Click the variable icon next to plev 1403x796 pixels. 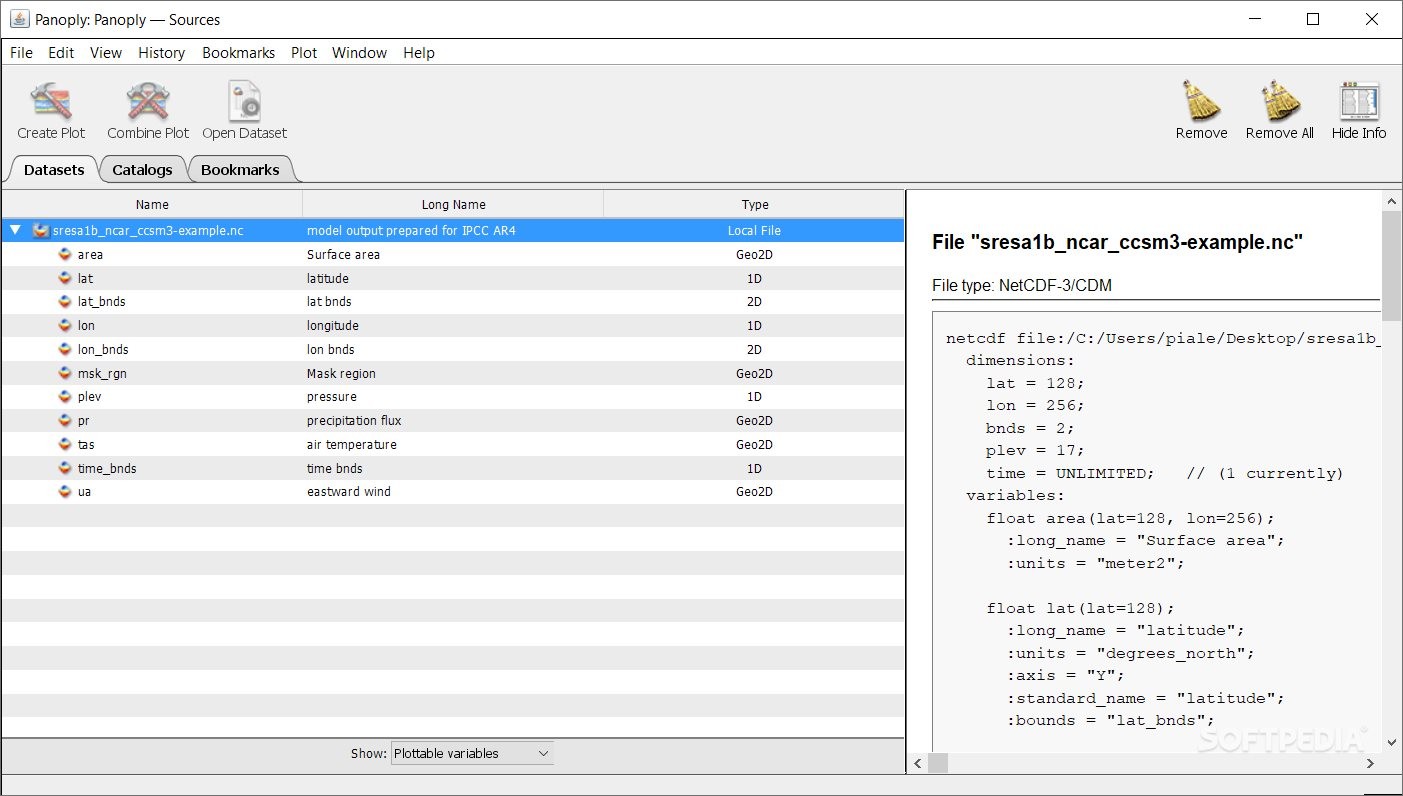tap(66, 397)
